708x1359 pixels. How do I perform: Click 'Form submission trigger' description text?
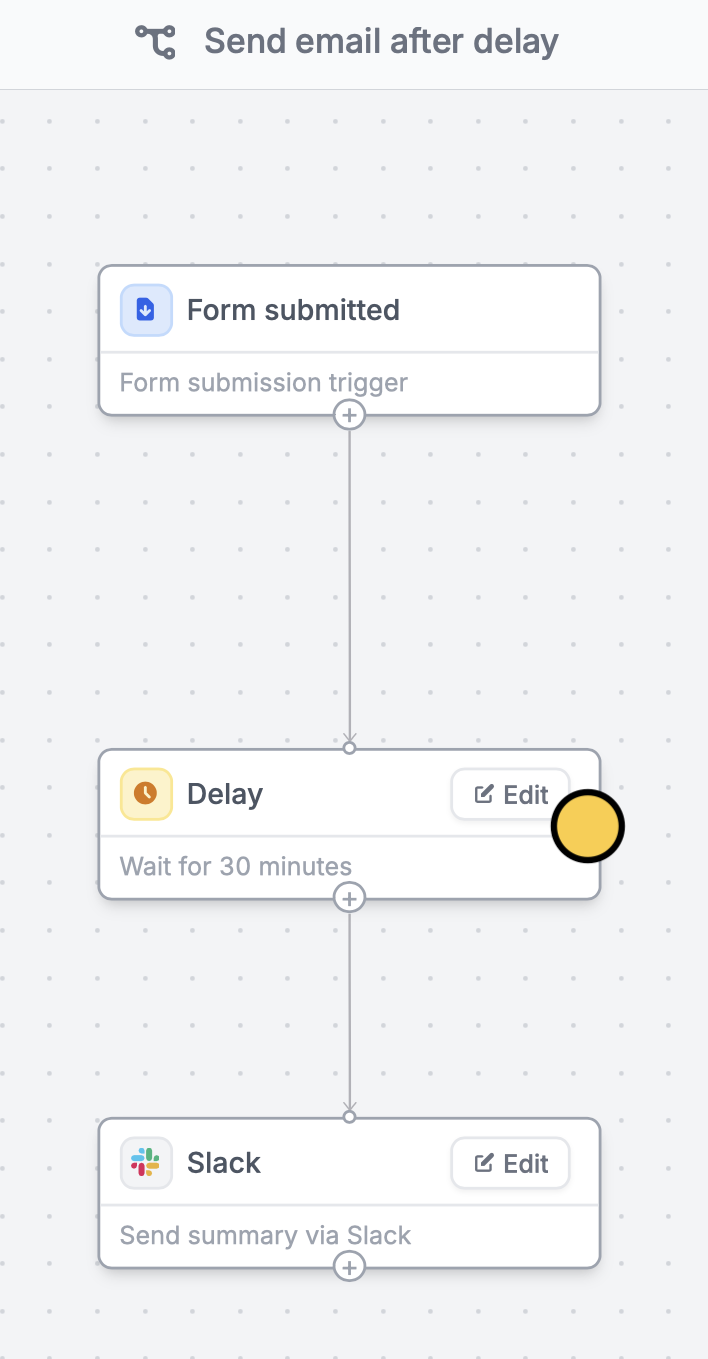coord(264,383)
